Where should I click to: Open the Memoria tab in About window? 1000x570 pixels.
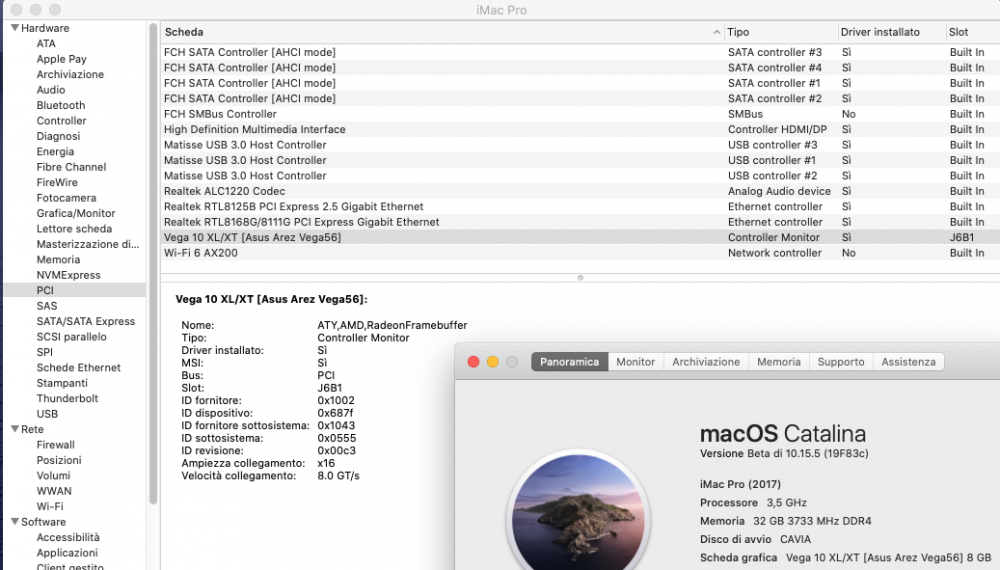point(779,362)
